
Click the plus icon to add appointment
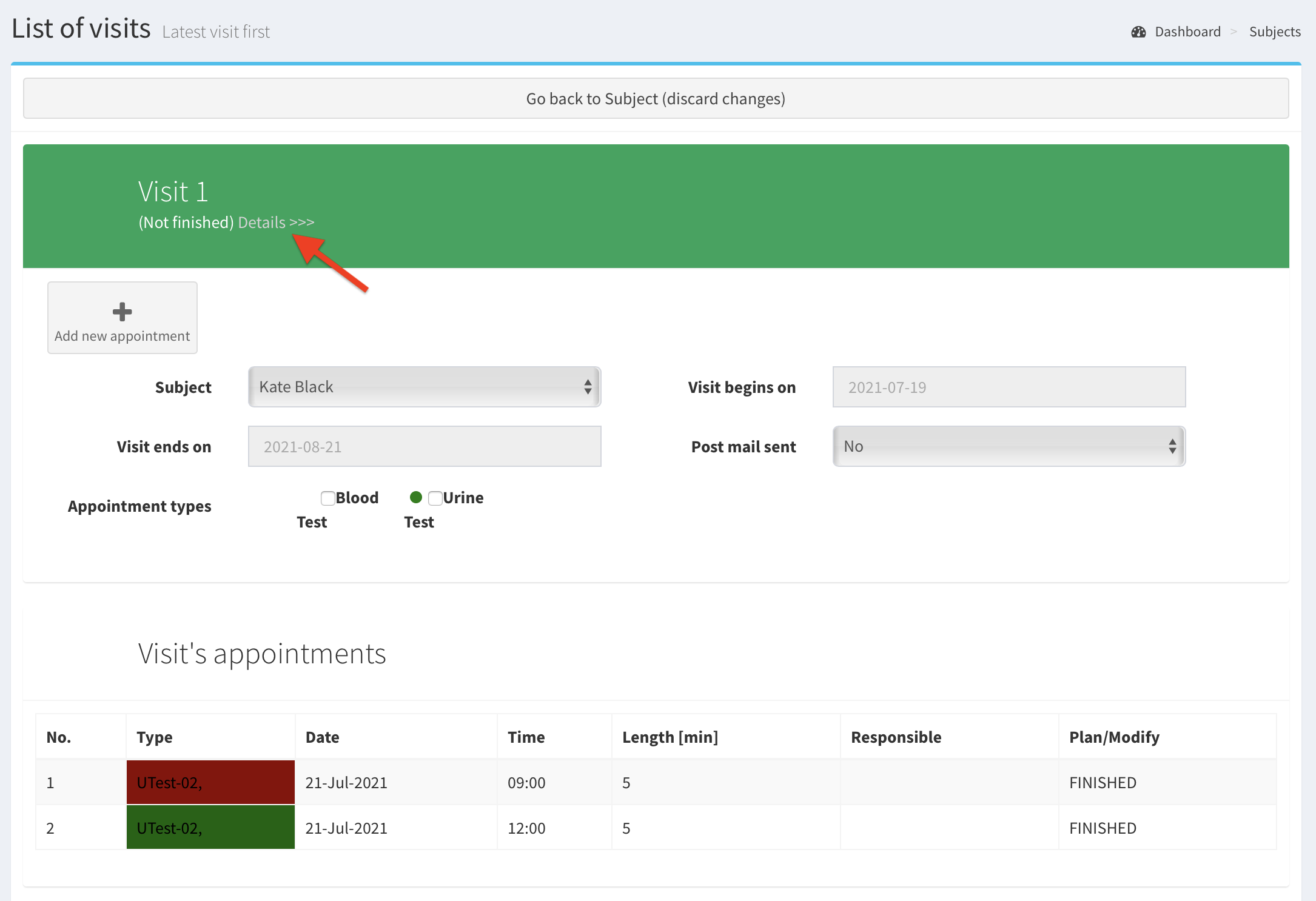tap(122, 312)
